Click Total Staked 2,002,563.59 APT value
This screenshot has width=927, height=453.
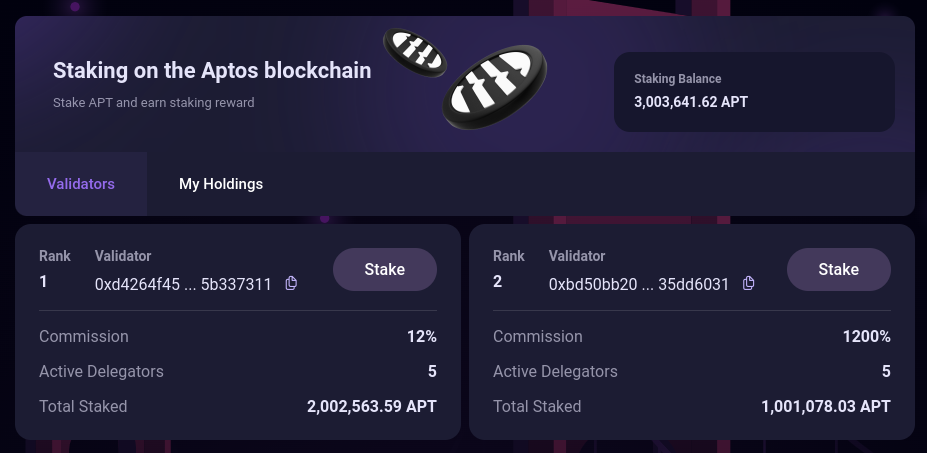pyautogui.click(x=371, y=407)
